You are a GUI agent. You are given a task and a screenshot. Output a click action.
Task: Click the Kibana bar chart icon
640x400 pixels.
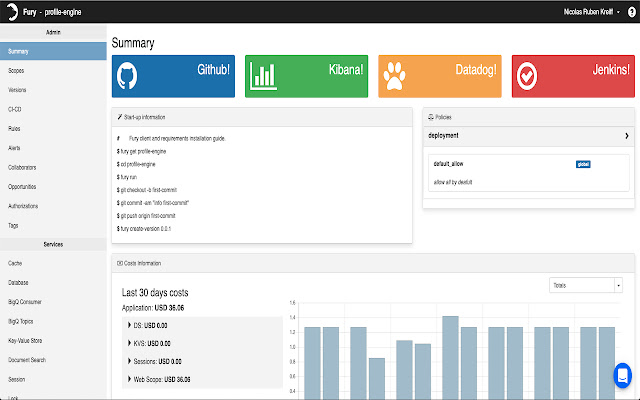tap(263, 76)
